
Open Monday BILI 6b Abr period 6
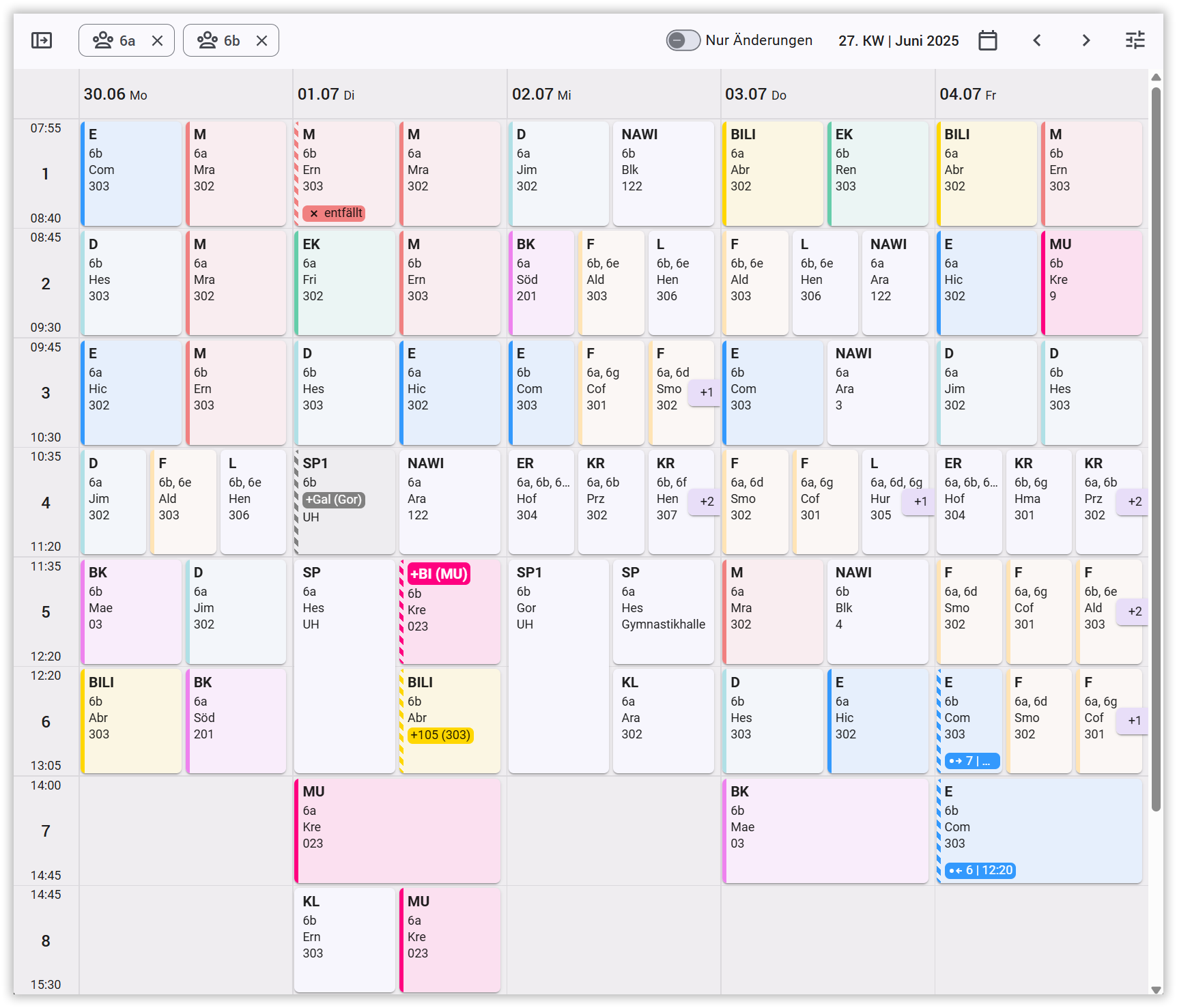pos(131,721)
